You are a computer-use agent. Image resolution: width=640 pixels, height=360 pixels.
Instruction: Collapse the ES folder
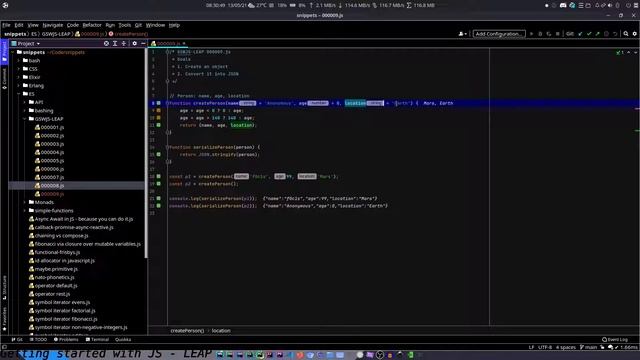pos(19,94)
